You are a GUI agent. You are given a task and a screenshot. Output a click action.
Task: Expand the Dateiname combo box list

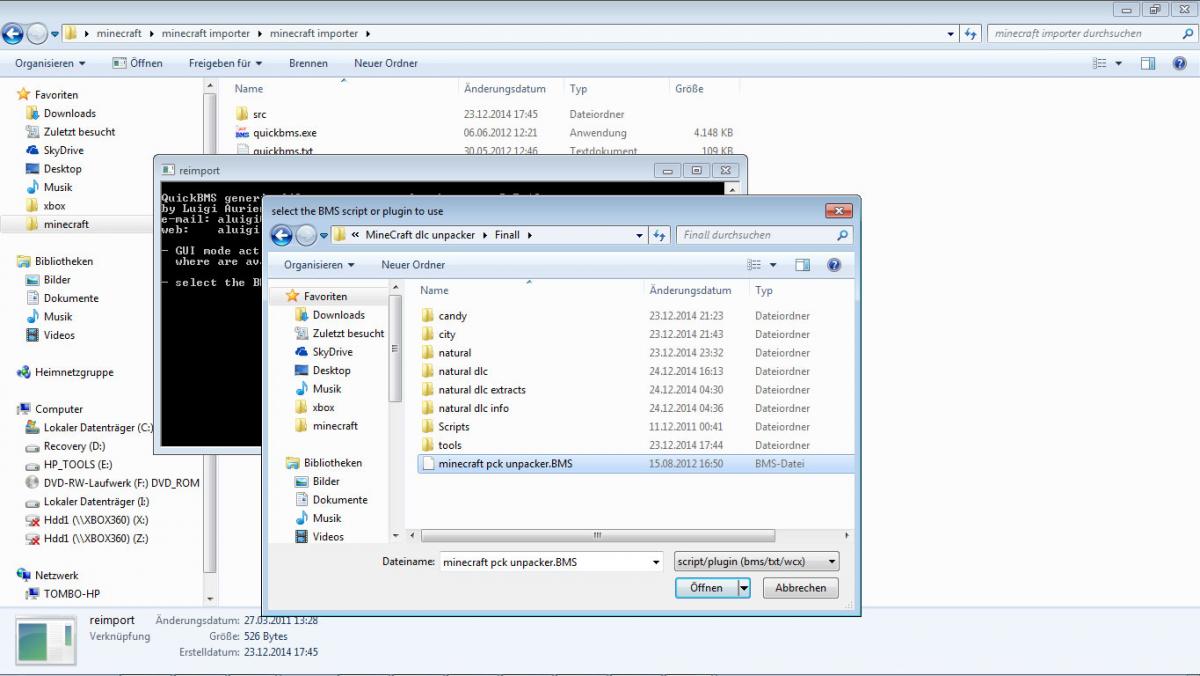click(655, 562)
